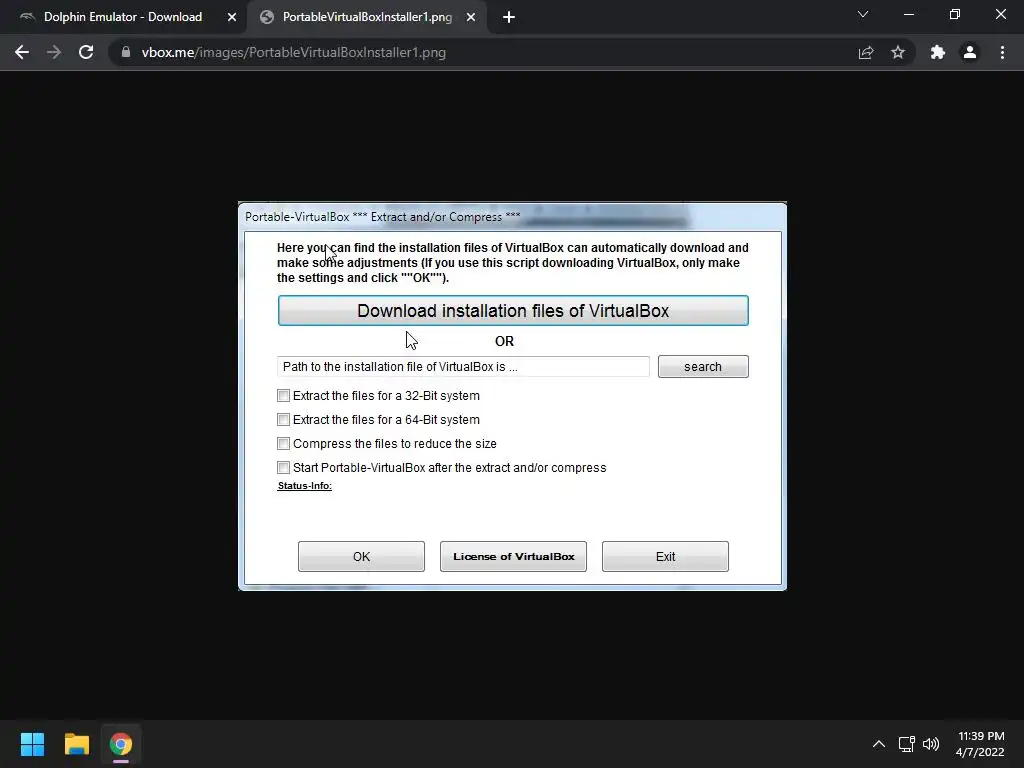Go back to the previous page
This screenshot has width=1024, height=768.
point(22,52)
